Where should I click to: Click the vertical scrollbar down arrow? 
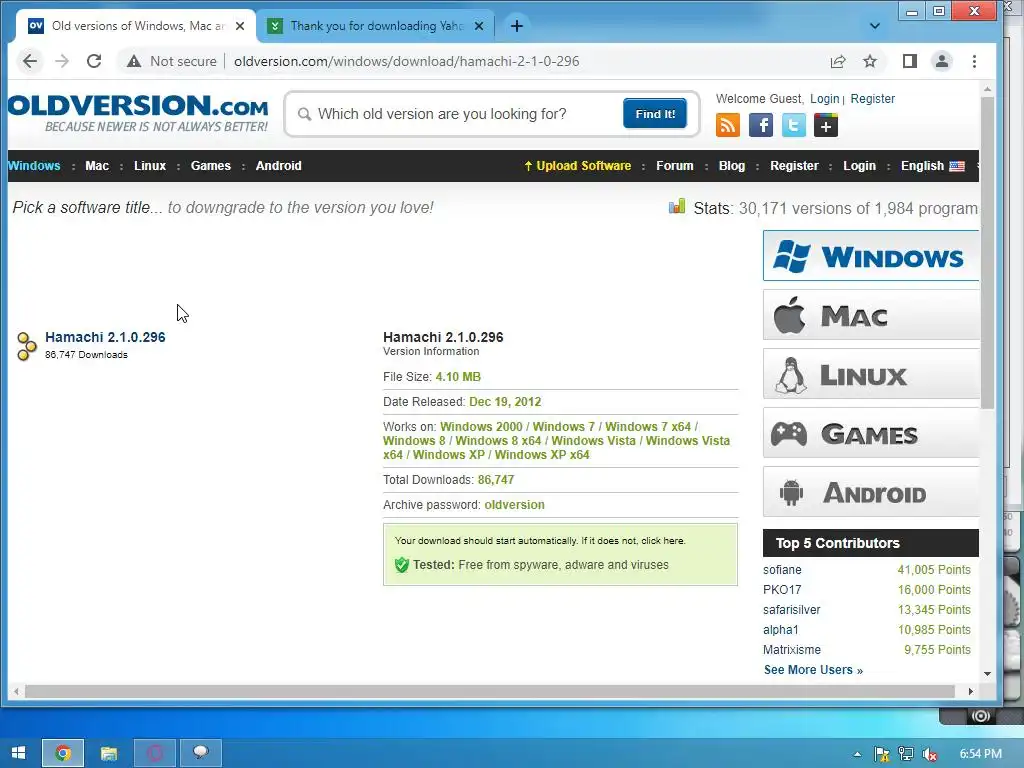click(987, 673)
